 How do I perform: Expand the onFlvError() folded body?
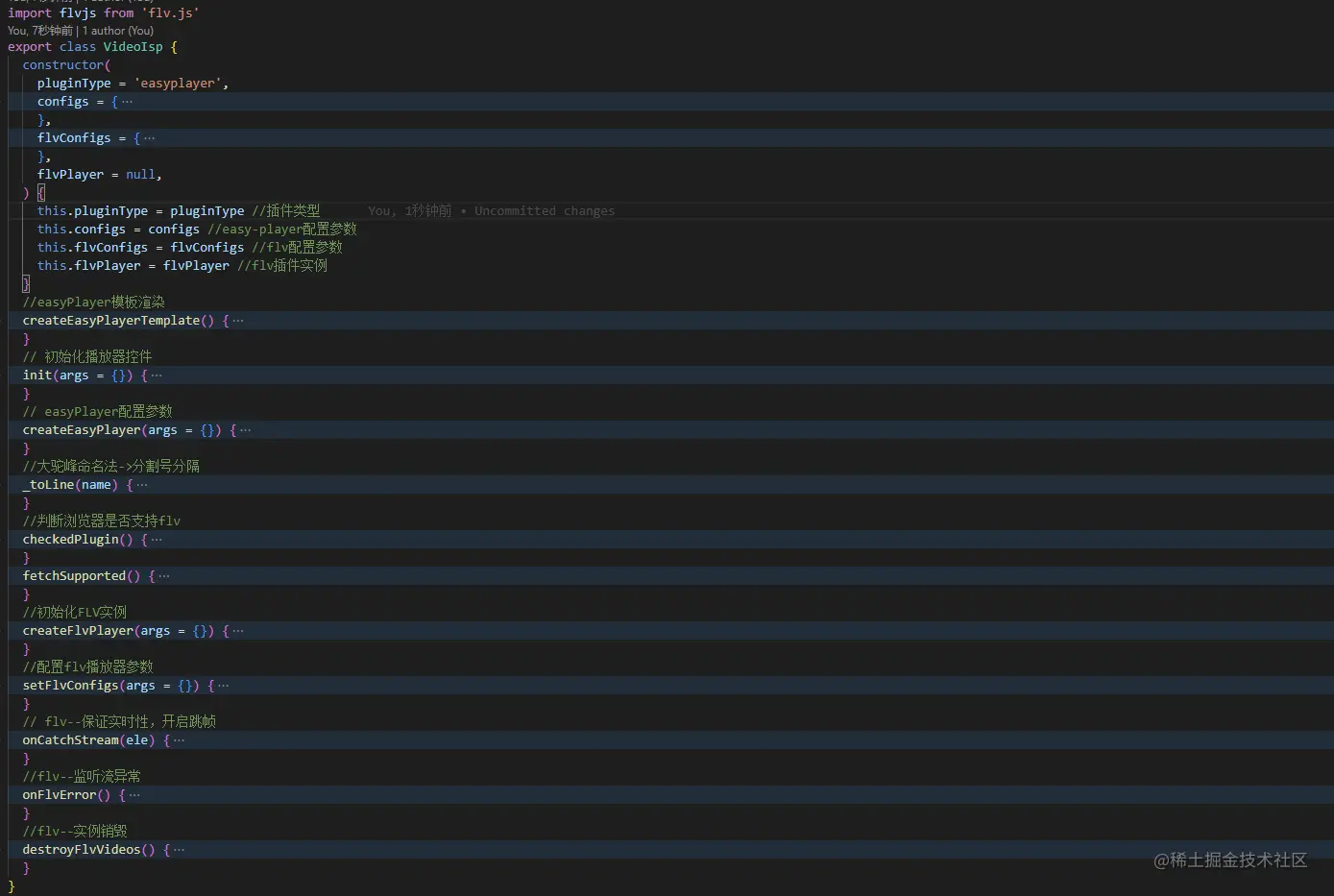tap(134, 795)
